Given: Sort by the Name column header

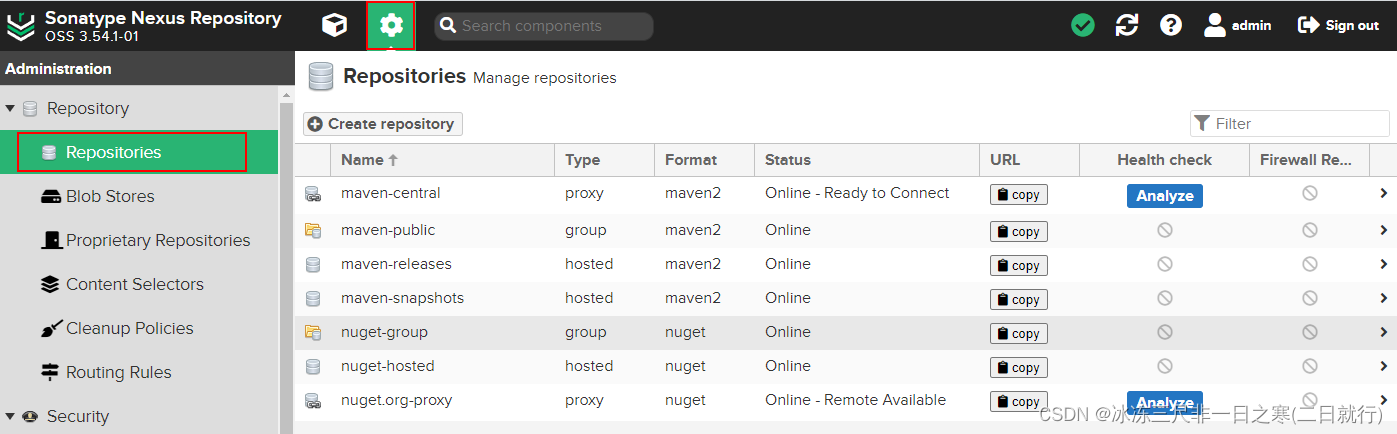Looking at the screenshot, I should coord(443,159).
